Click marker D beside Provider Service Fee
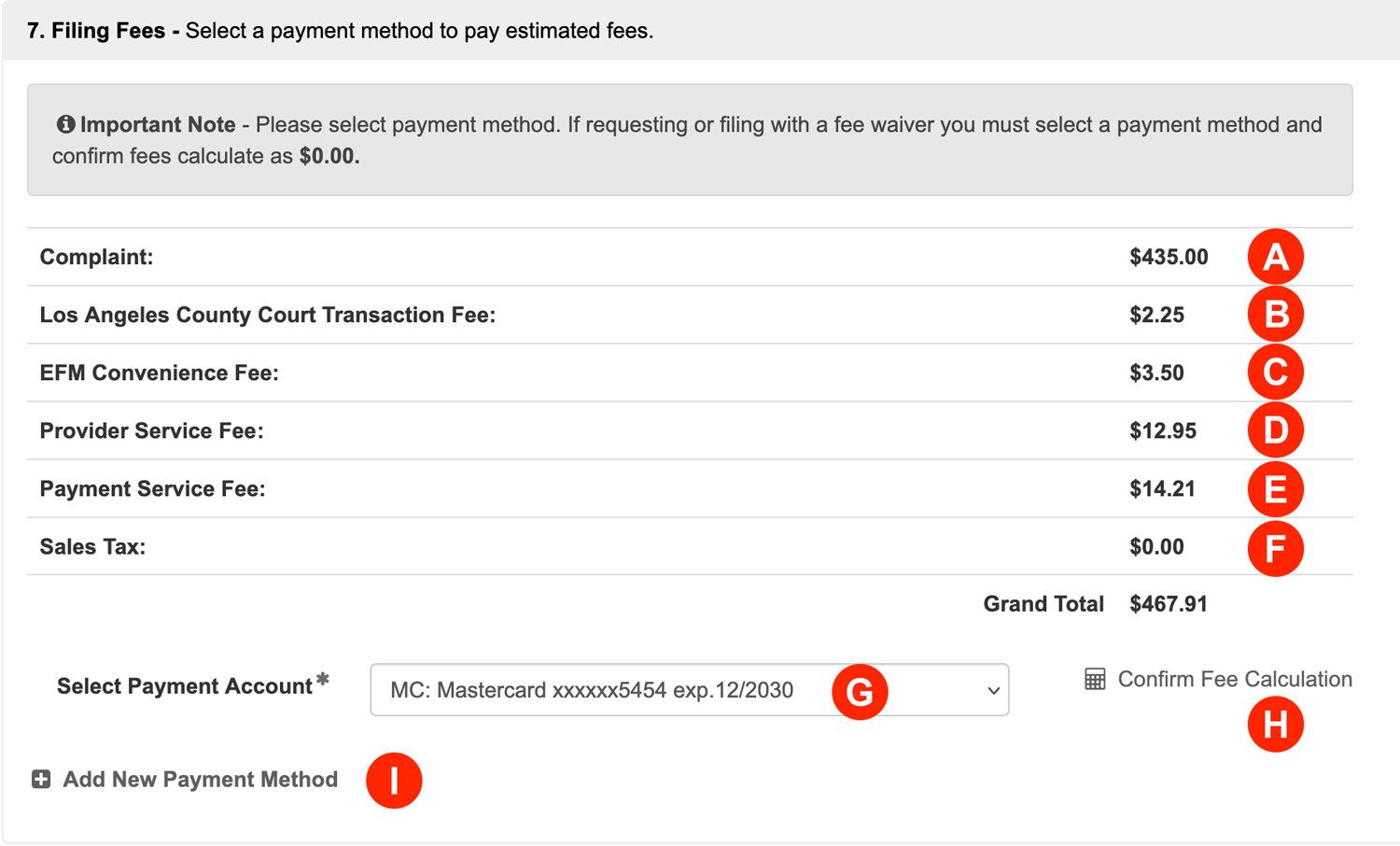 pos(1275,430)
